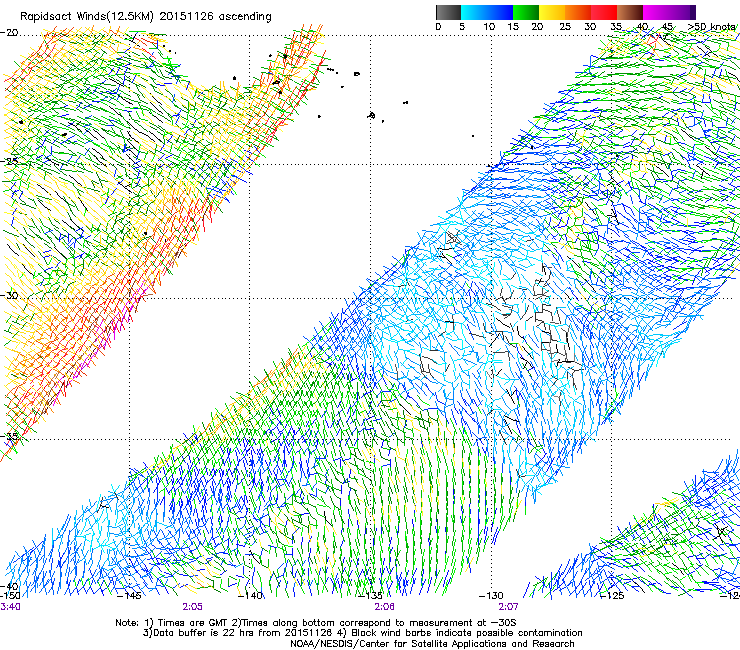Click the purple 2:07 pass time label
The width and height of the screenshot is (740, 650).
click(x=508, y=607)
